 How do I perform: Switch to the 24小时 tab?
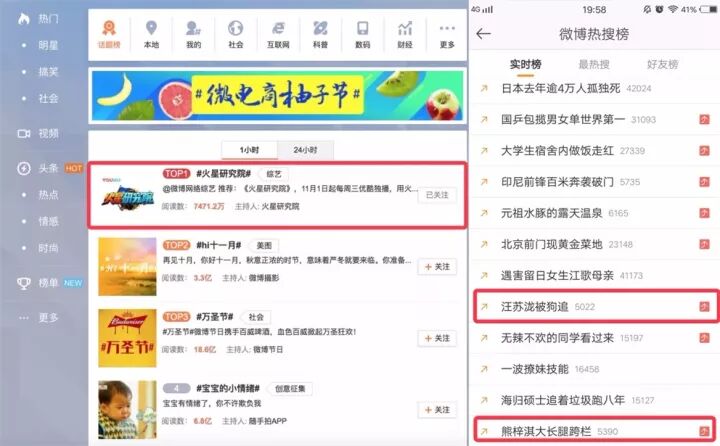point(305,150)
